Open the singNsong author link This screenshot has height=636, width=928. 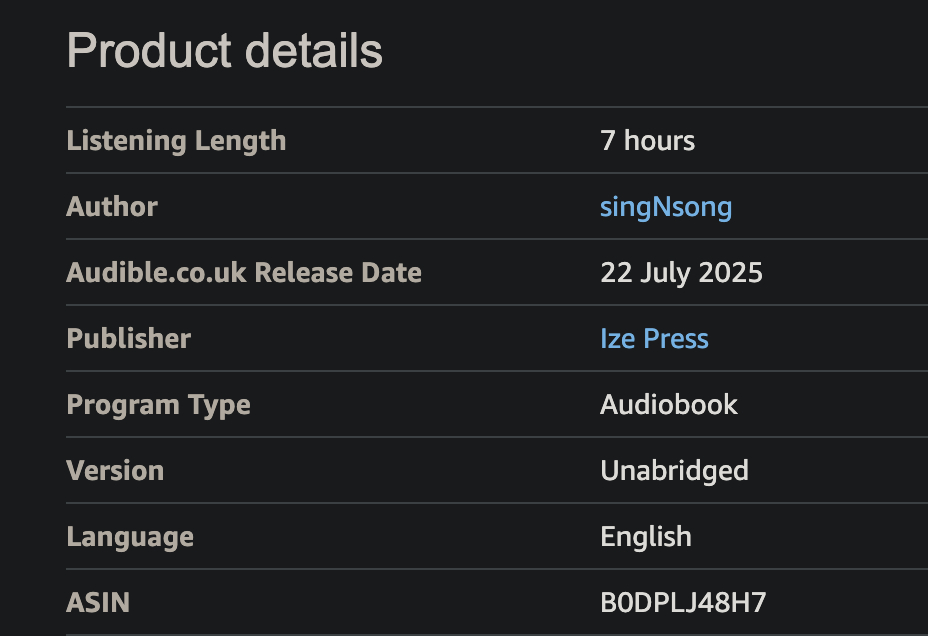click(x=666, y=207)
